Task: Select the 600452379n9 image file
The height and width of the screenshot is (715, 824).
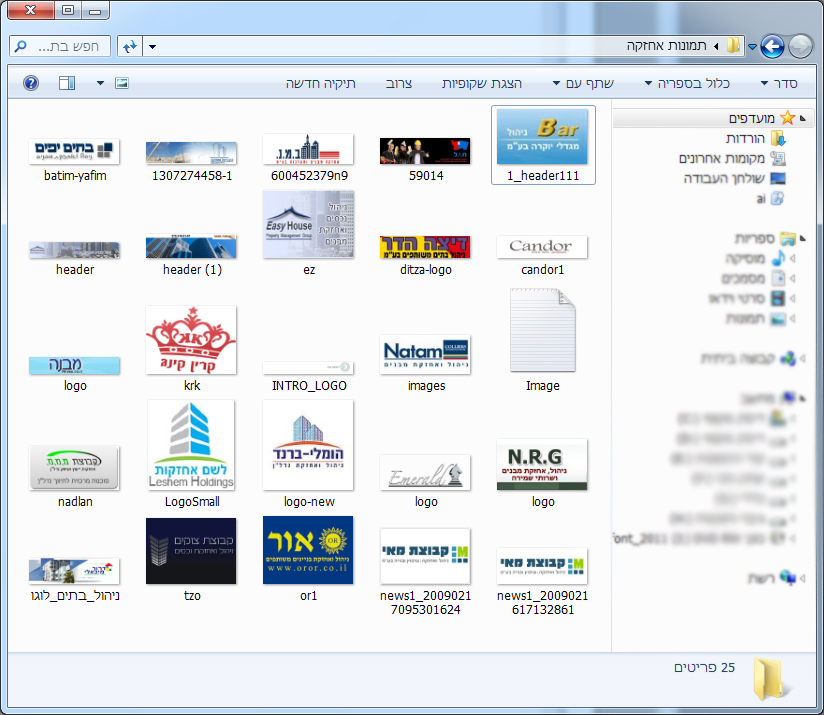Action: coord(309,158)
